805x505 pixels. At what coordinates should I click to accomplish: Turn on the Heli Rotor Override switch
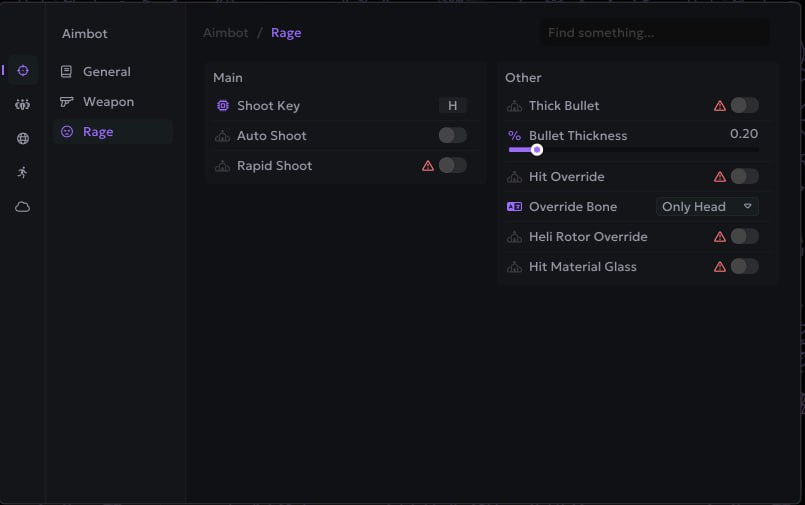pos(744,237)
